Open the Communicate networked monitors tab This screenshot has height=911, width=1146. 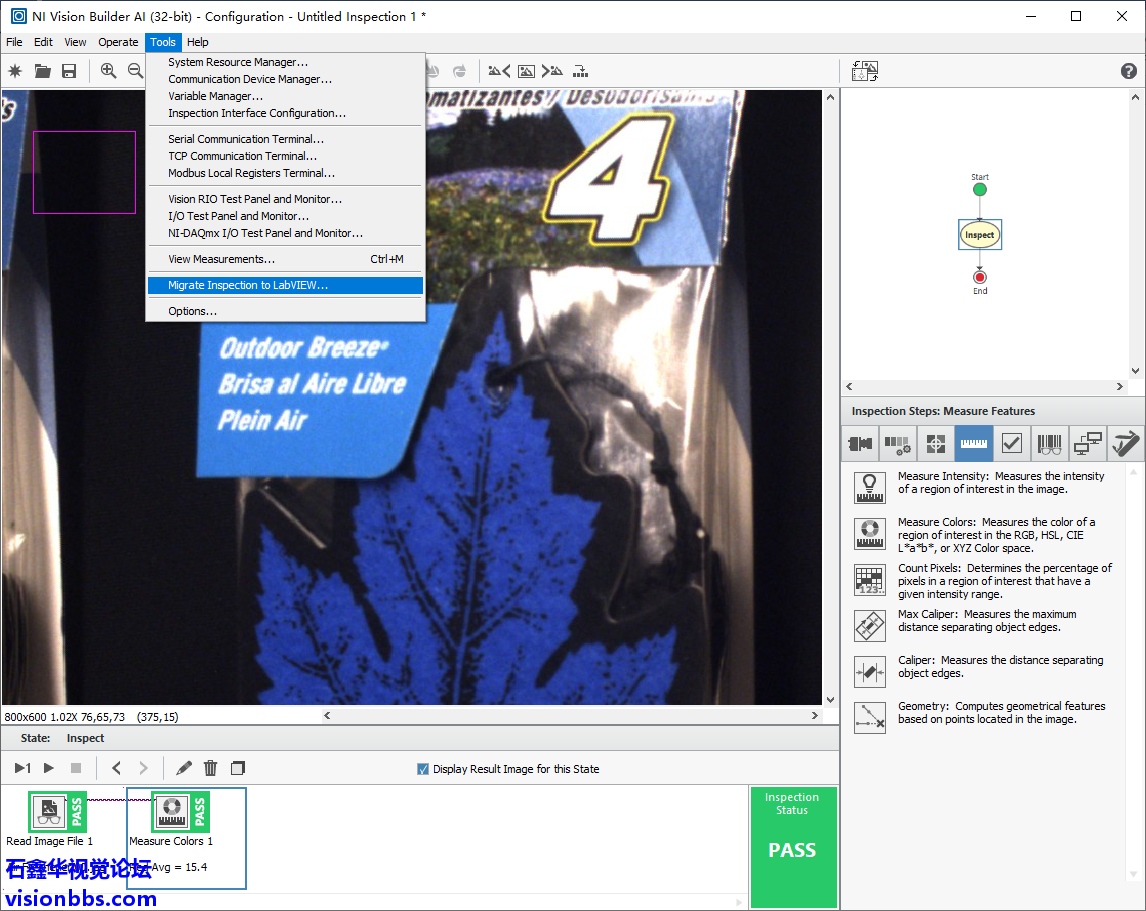pyautogui.click(x=1088, y=443)
